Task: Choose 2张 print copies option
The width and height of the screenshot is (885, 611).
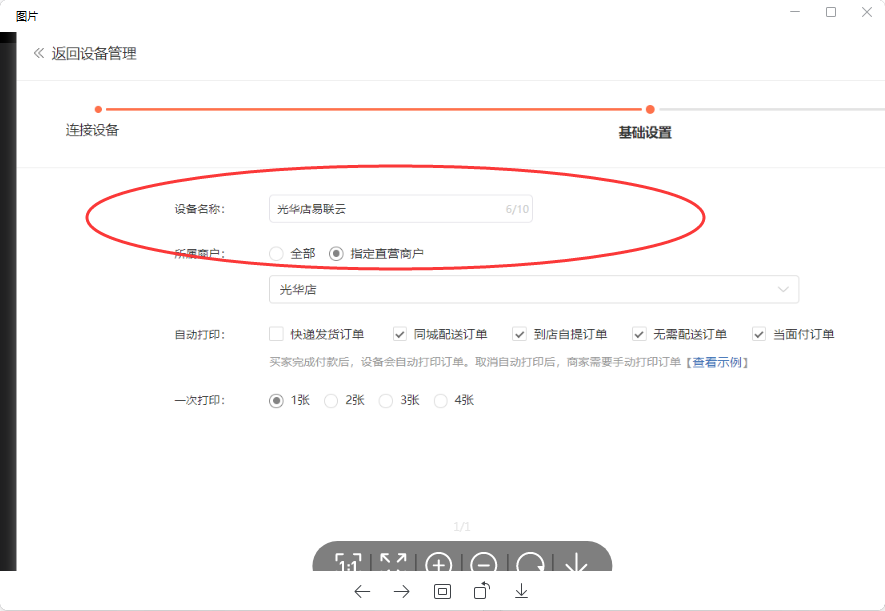Action: tap(332, 400)
